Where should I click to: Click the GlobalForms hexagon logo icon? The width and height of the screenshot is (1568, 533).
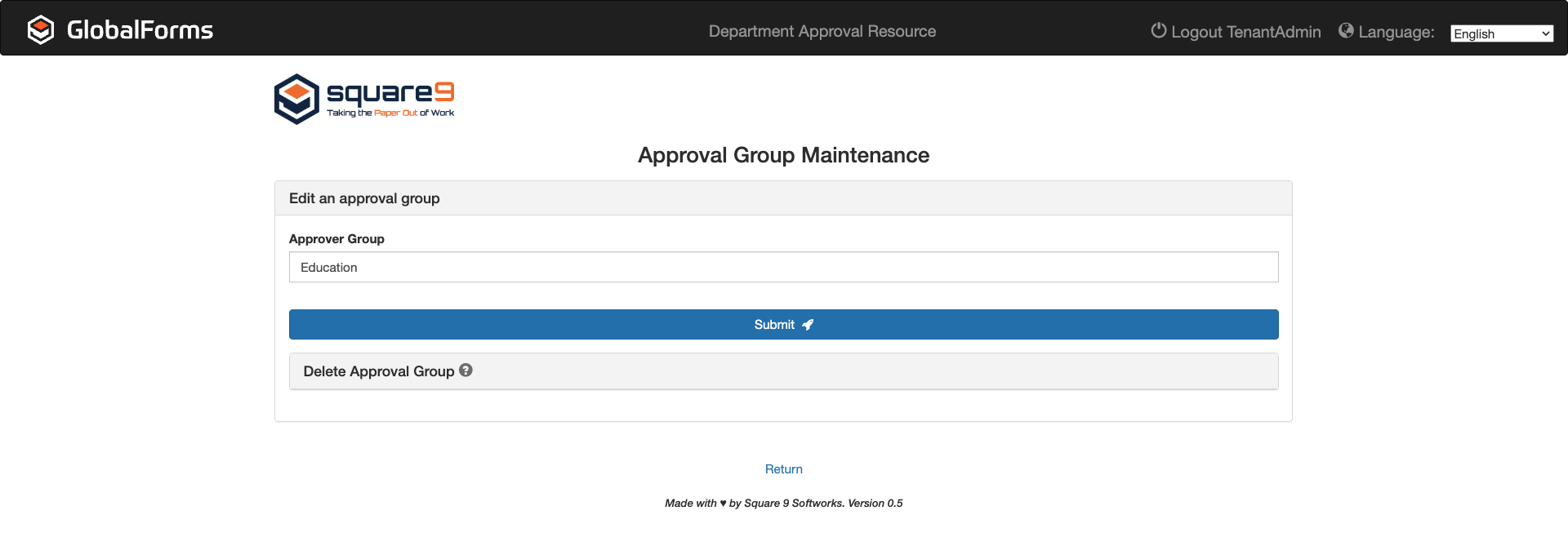point(40,30)
